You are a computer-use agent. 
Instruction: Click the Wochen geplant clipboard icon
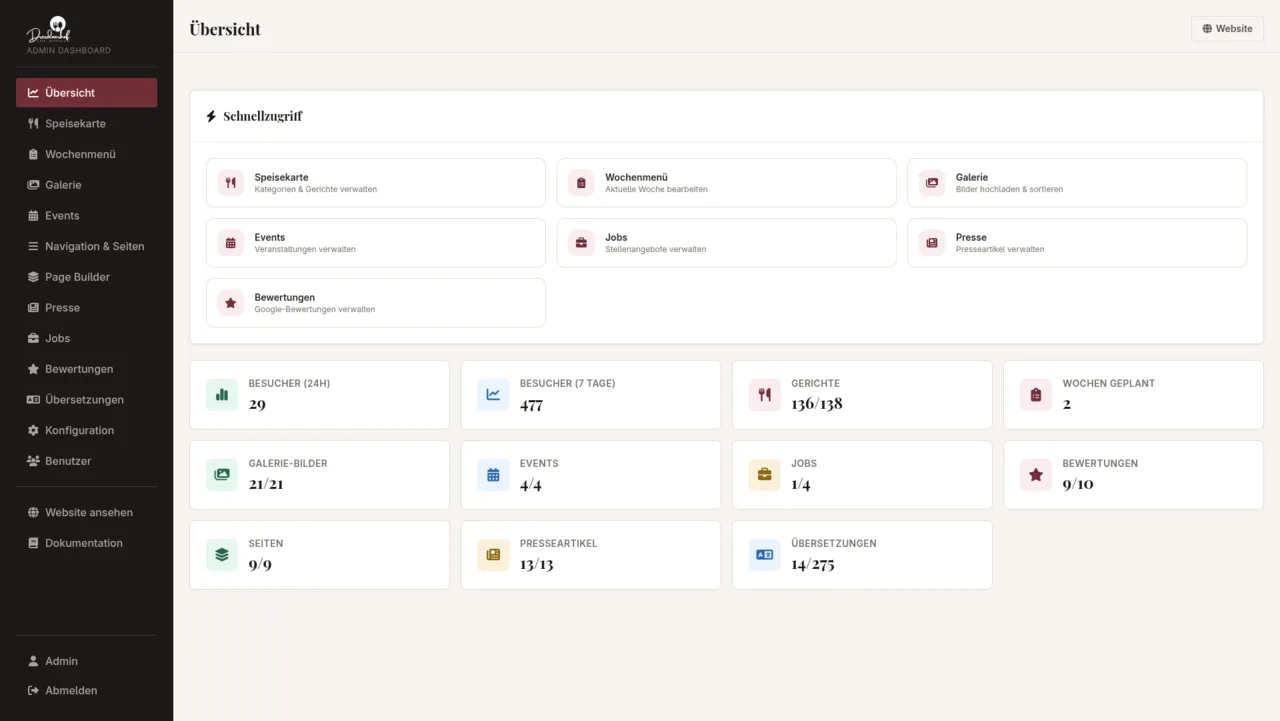[x=1036, y=395]
